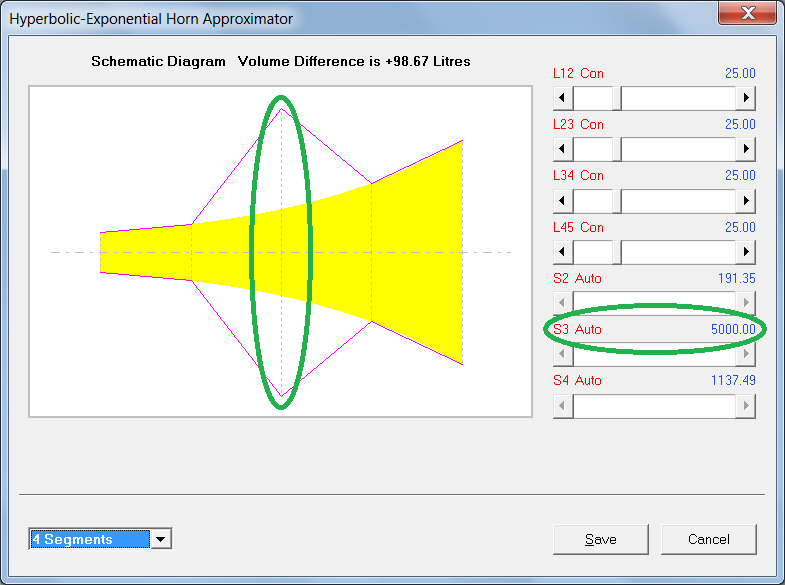Screen dimensions: 785x585
Task: Click the L45 scrollbar left arrow
Action: (x=563, y=252)
